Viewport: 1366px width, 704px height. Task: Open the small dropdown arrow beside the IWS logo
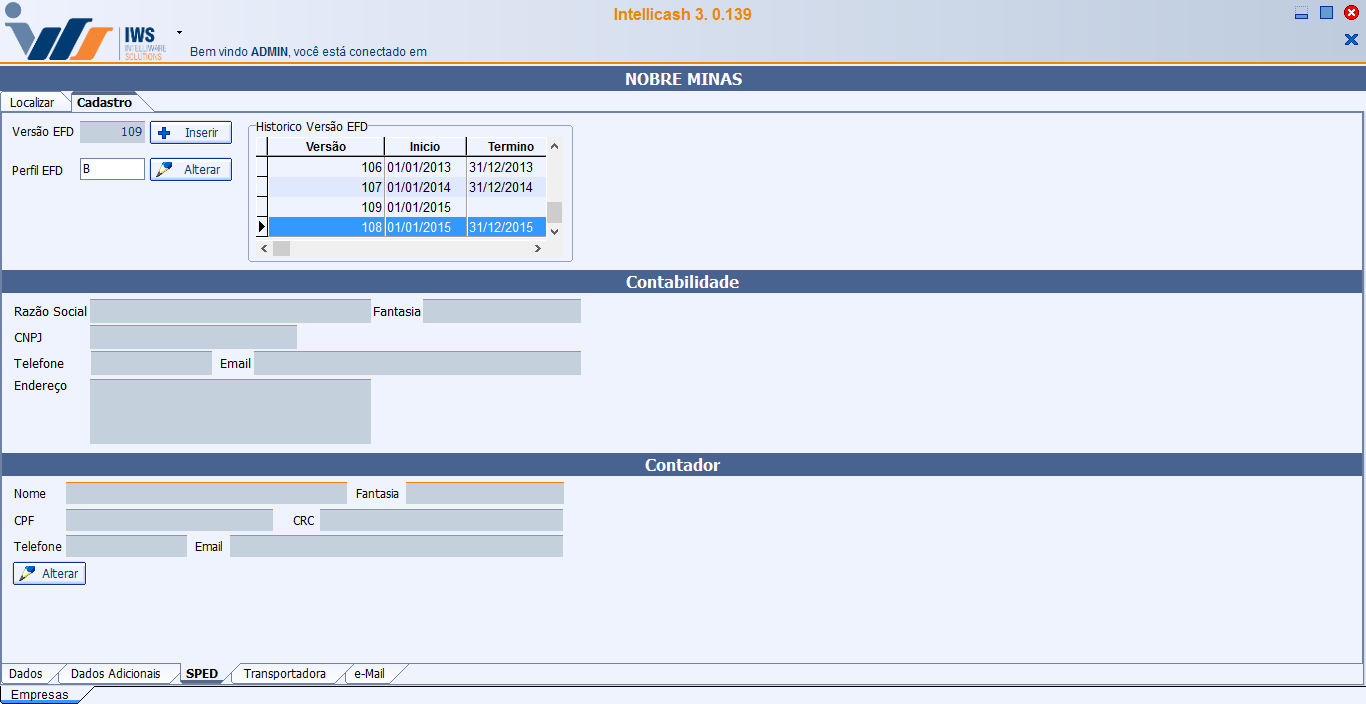(179, 32)
